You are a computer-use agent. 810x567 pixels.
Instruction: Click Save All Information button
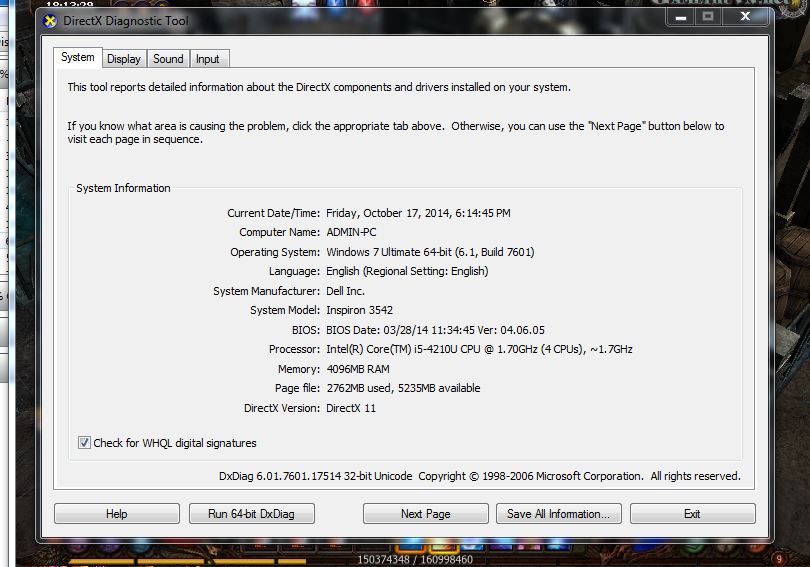click(x=558, y=514)
